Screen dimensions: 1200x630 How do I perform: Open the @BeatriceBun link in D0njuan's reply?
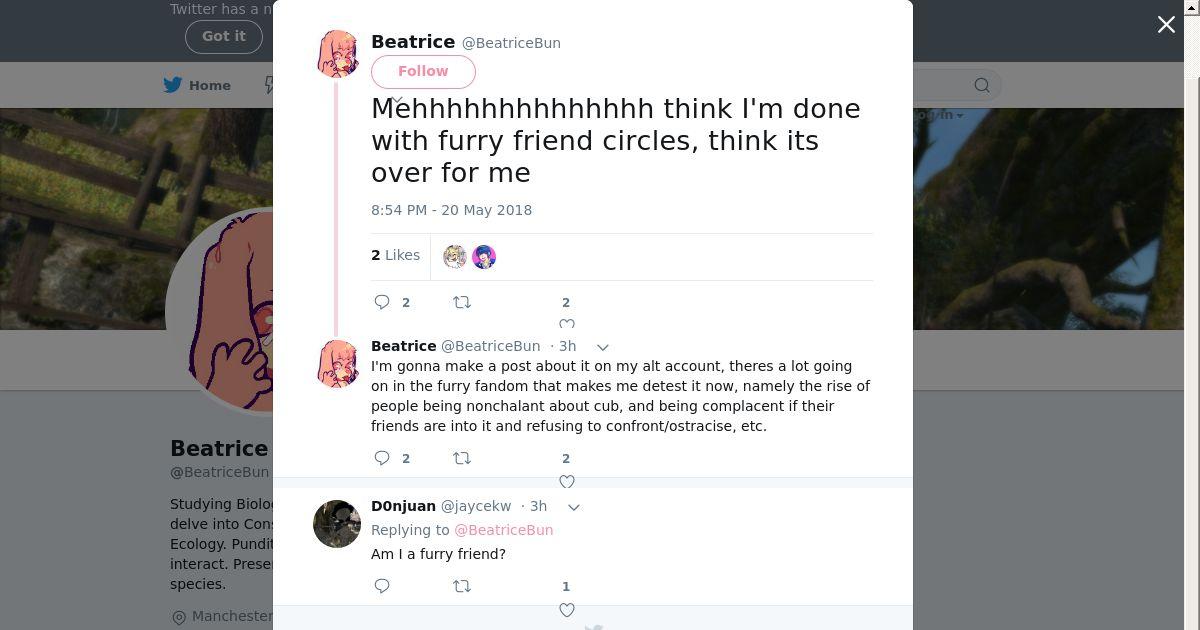[x=503, y=530]
